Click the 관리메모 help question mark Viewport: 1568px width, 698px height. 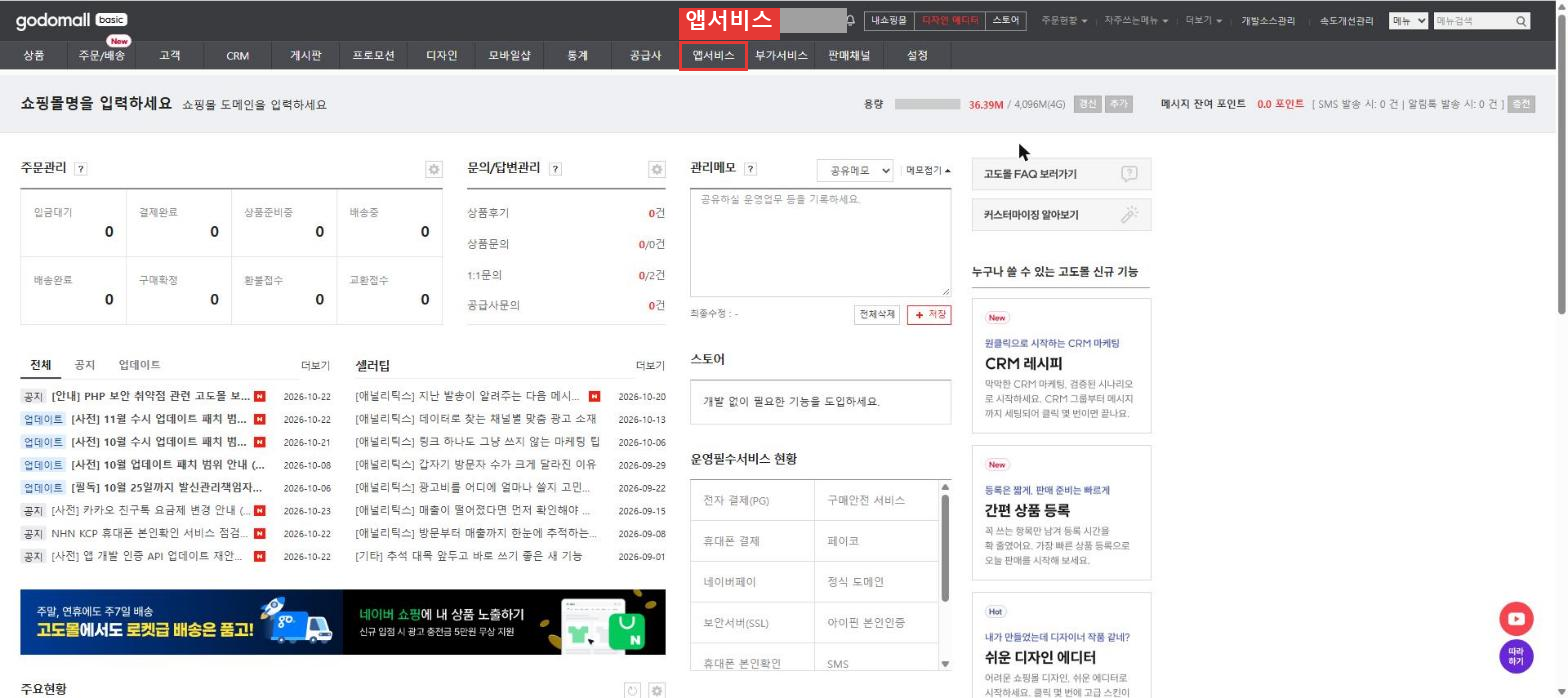pyautogui.click(x=751, y=169)
